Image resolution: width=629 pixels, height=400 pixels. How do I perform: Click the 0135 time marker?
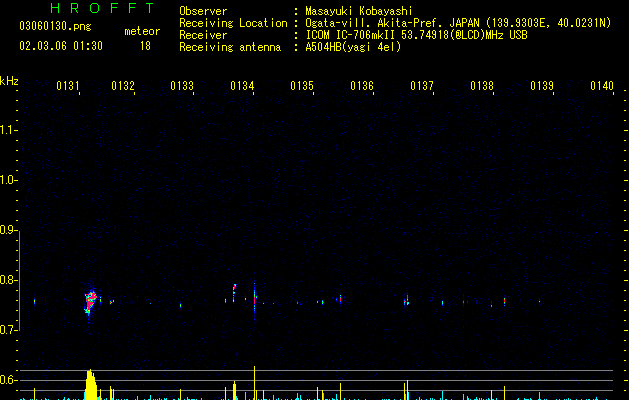302,86
